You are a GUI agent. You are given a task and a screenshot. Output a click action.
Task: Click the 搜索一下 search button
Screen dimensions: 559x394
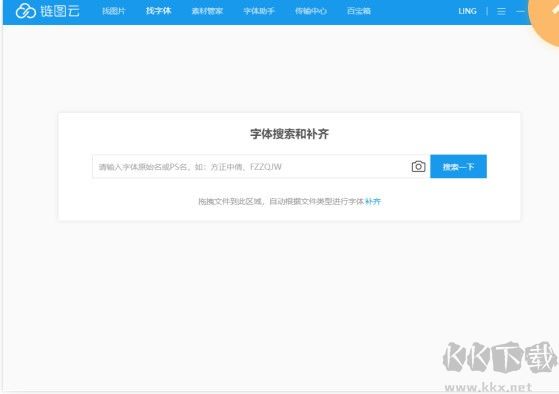coord(458,167)
